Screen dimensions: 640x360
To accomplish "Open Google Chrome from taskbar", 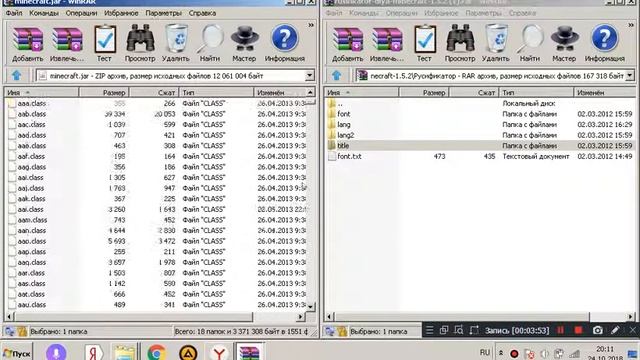I will tap(156, 352).
